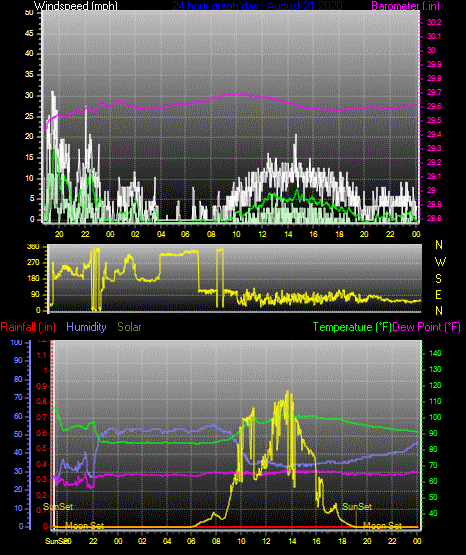
Task: Select the 130 °F temperature scale value
Action: click(435, 369)
